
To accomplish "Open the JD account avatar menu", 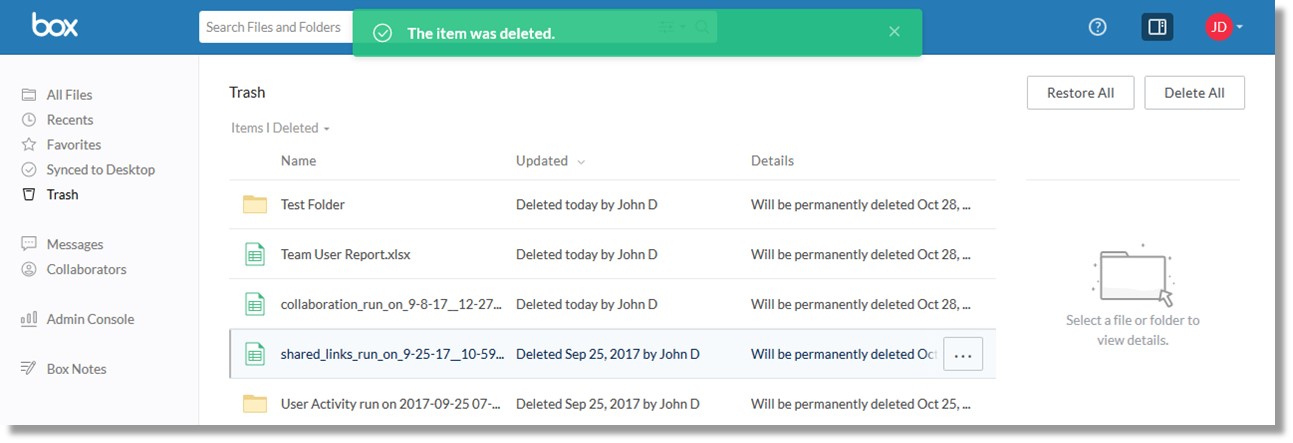I will pyautogui.click(x=1224, y=28).
